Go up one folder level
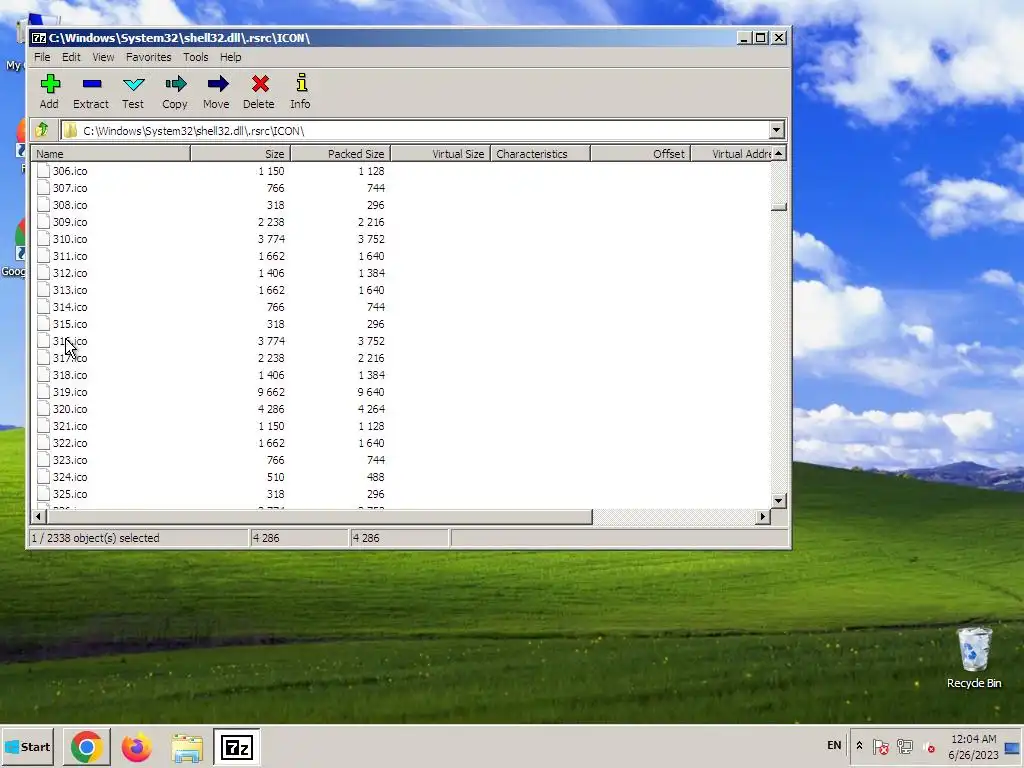The width and height of the screenshot is (1024, 768). click(x=42, y=130)
